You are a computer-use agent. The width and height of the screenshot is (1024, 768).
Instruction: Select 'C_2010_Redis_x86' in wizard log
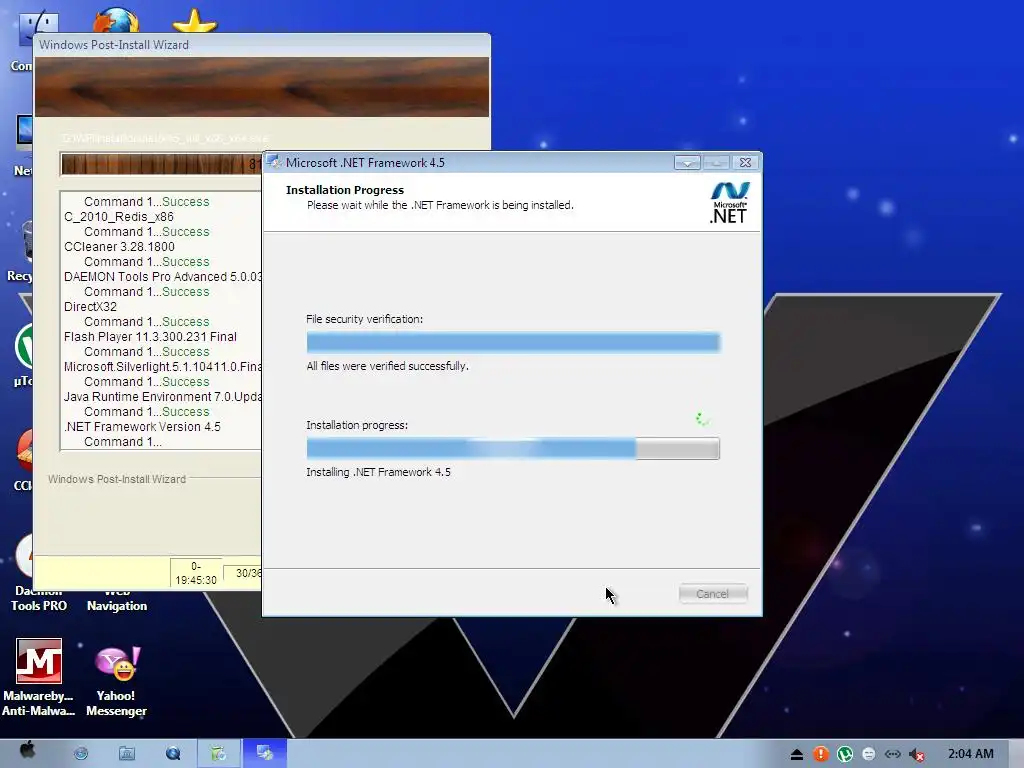[x=119, y=217]
